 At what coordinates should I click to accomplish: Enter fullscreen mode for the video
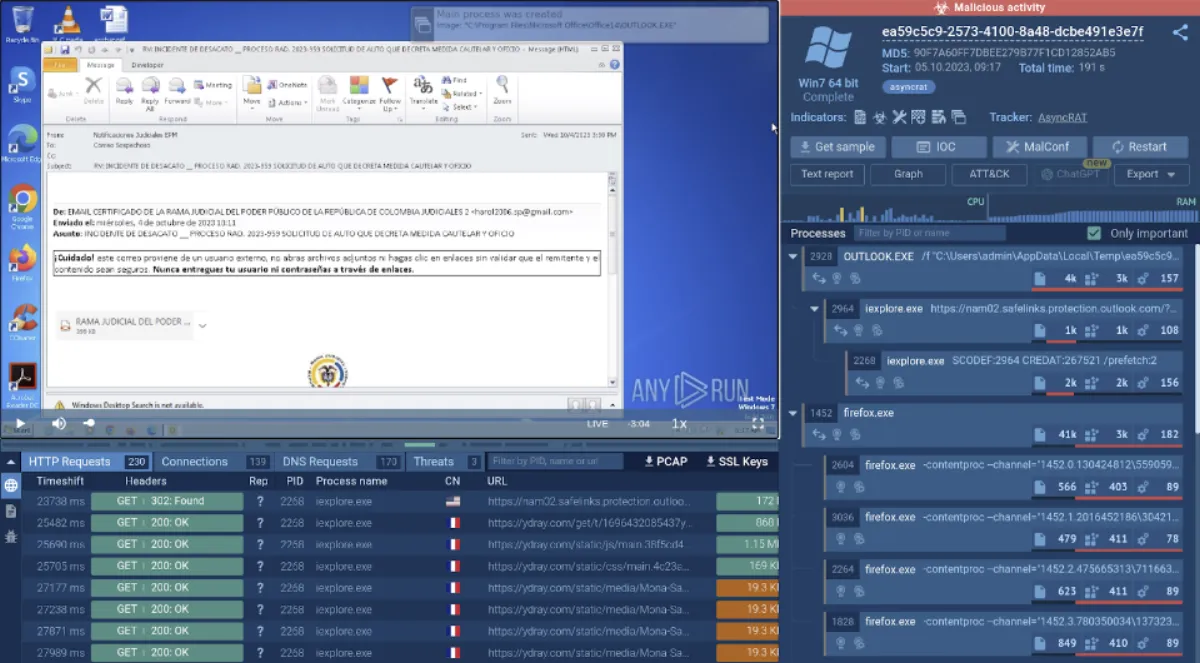tap(758, 424)
